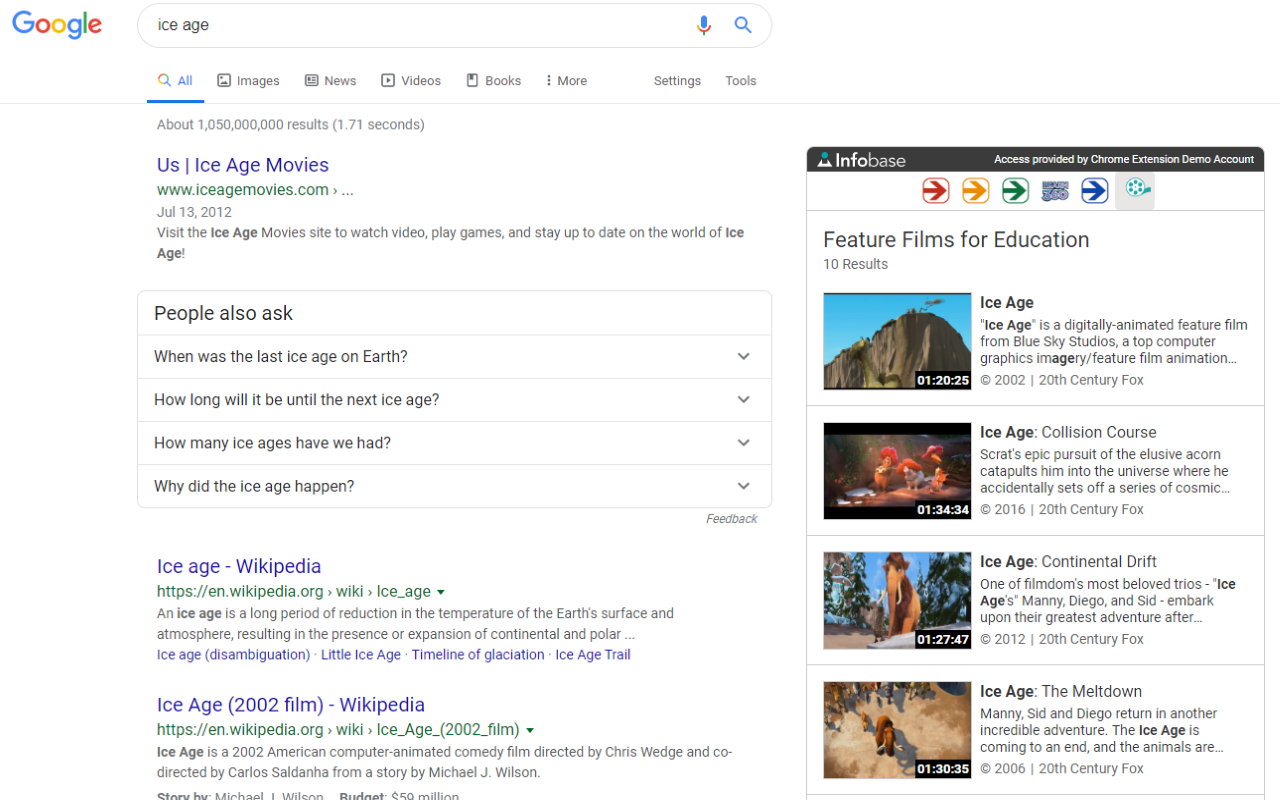Select the red arrow Infobase database icon
Image resolution: width=1280 pixels, height=800 pixels.
point(935,190)
